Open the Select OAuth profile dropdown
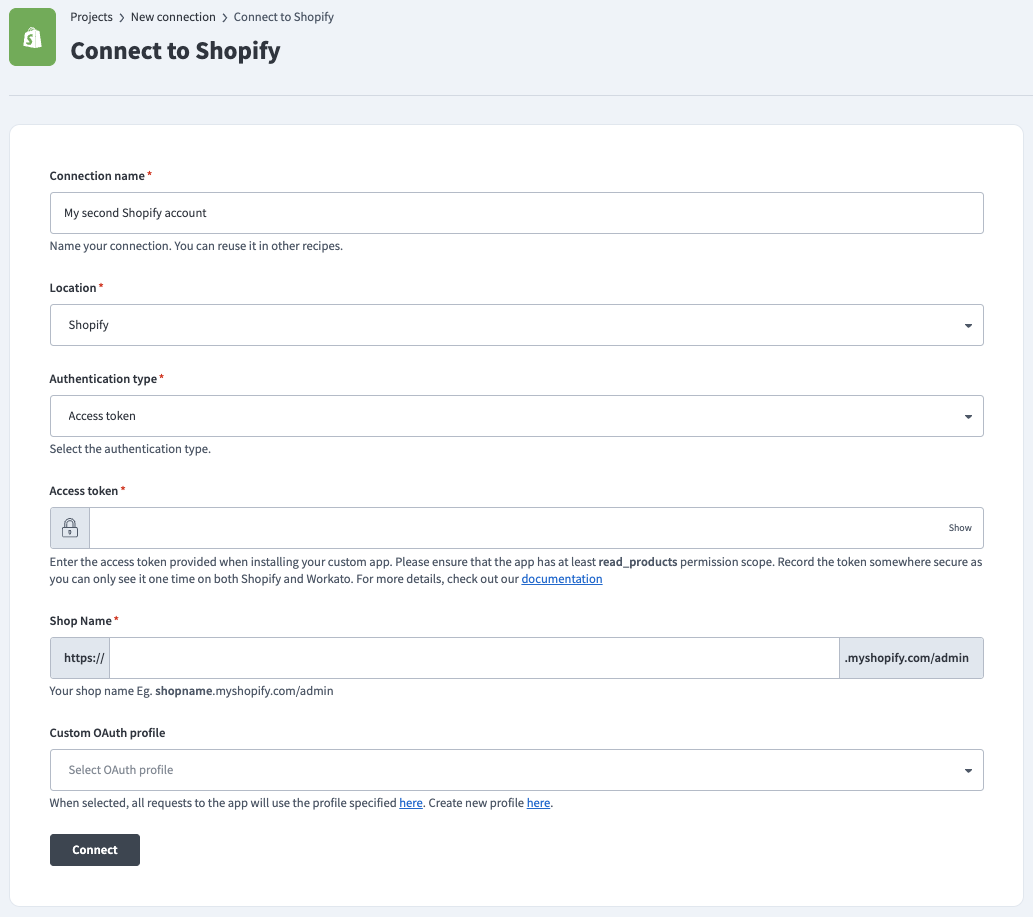Viewport: 1033px width, 917px height. (x=516, y=770)
